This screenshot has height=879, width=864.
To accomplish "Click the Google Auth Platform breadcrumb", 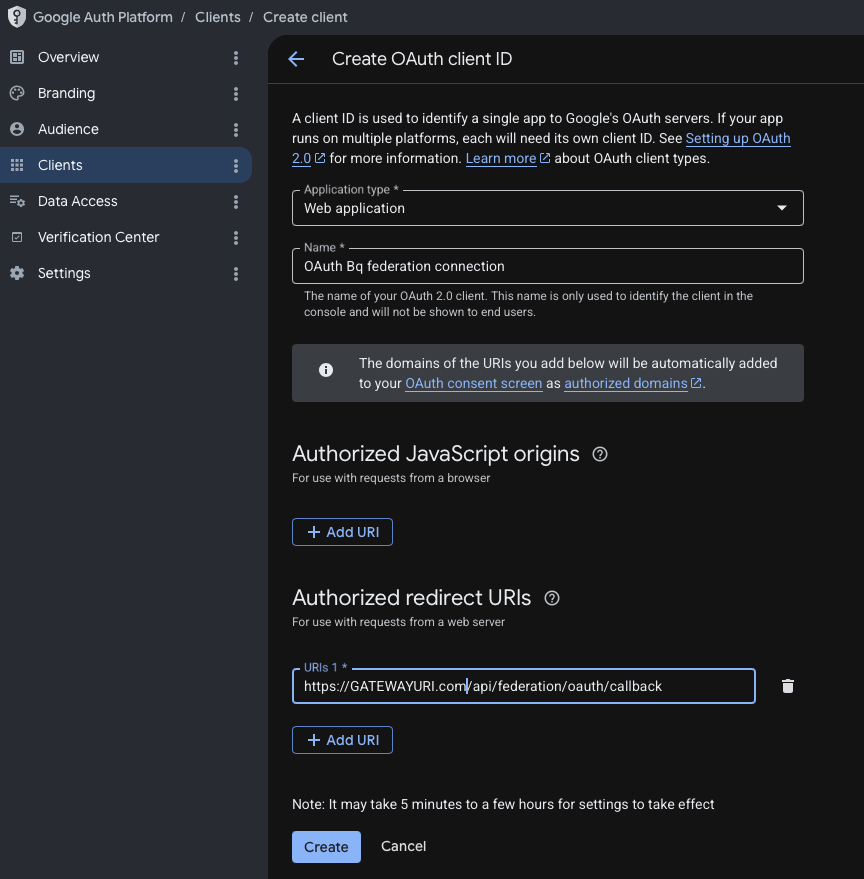I will (x=103, y=17).
